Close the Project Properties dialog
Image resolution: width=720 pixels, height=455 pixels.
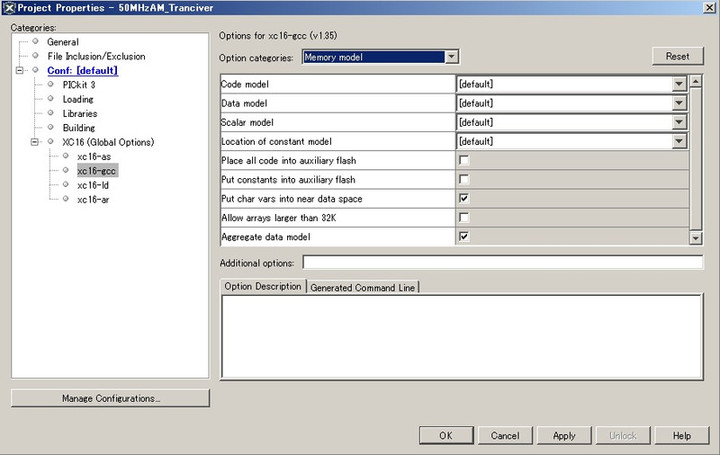tap(709, 7)
